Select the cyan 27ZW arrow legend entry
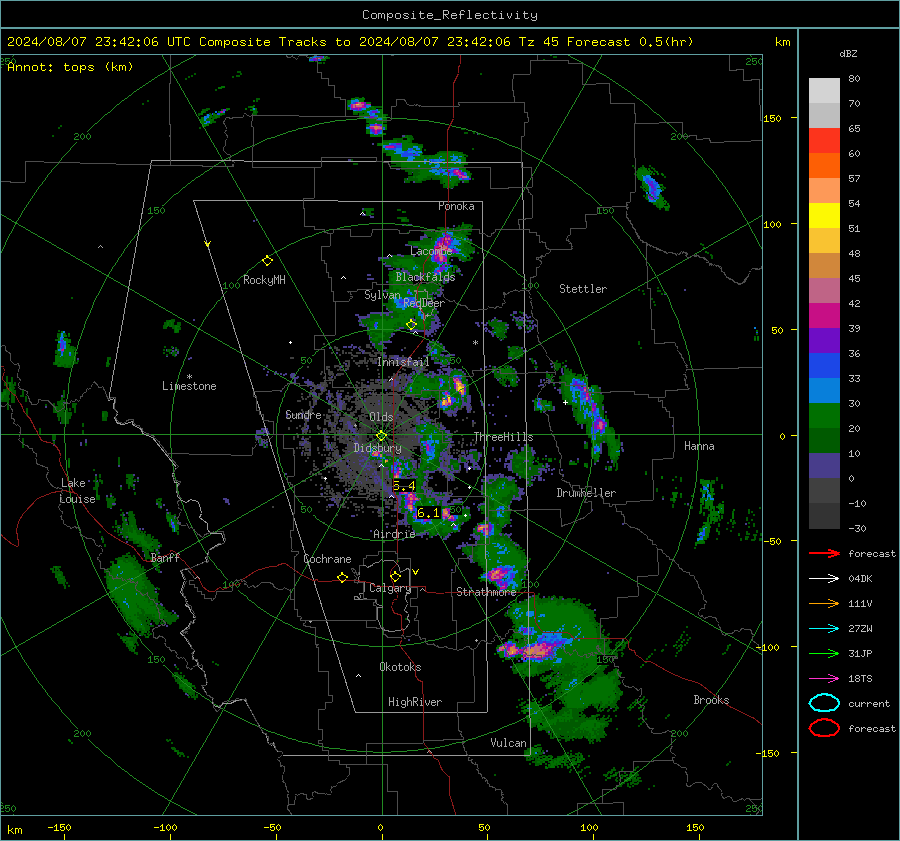This screenshot has height=841, width=900. pos(824,629)
